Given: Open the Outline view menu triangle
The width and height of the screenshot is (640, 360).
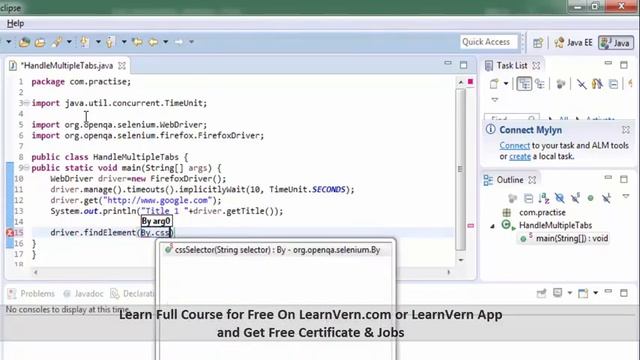Looking at the screenshot, I should tap(626, 197).
